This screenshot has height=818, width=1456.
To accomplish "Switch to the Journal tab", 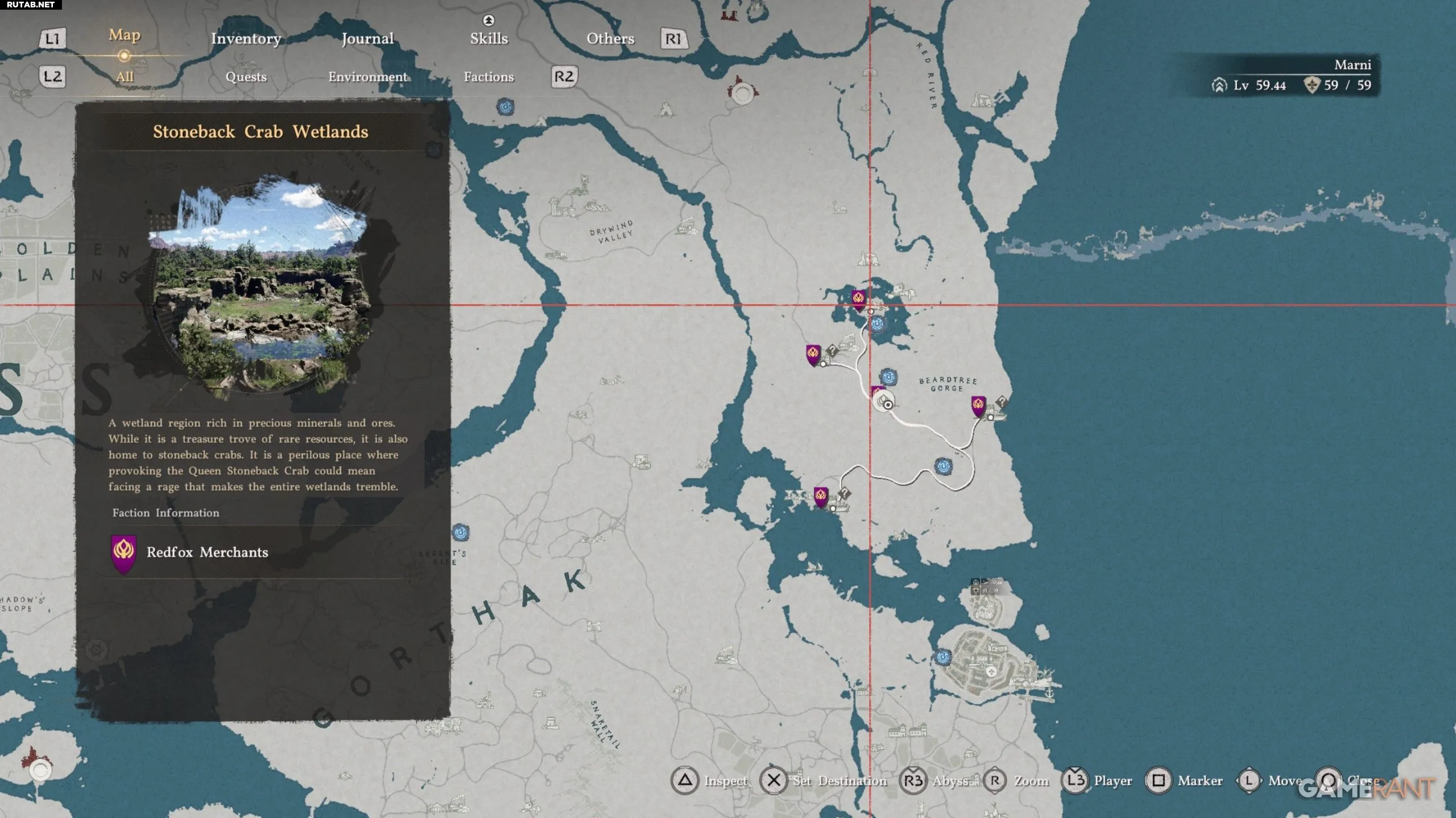I will [x=367, y=39].
